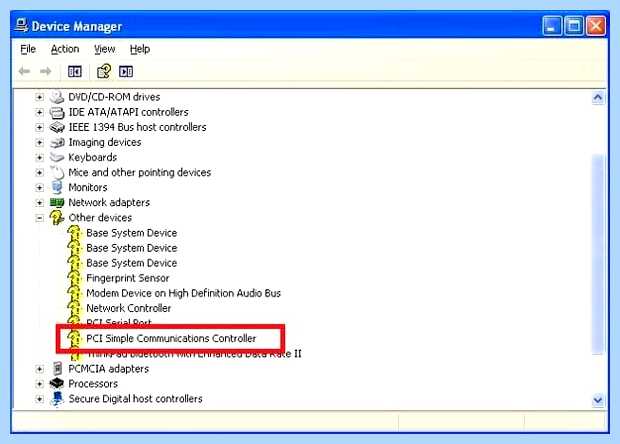This screenshot has width=620, height=444.
Task: Select the third Base System Device entry
Action: (x=132, y=263)
